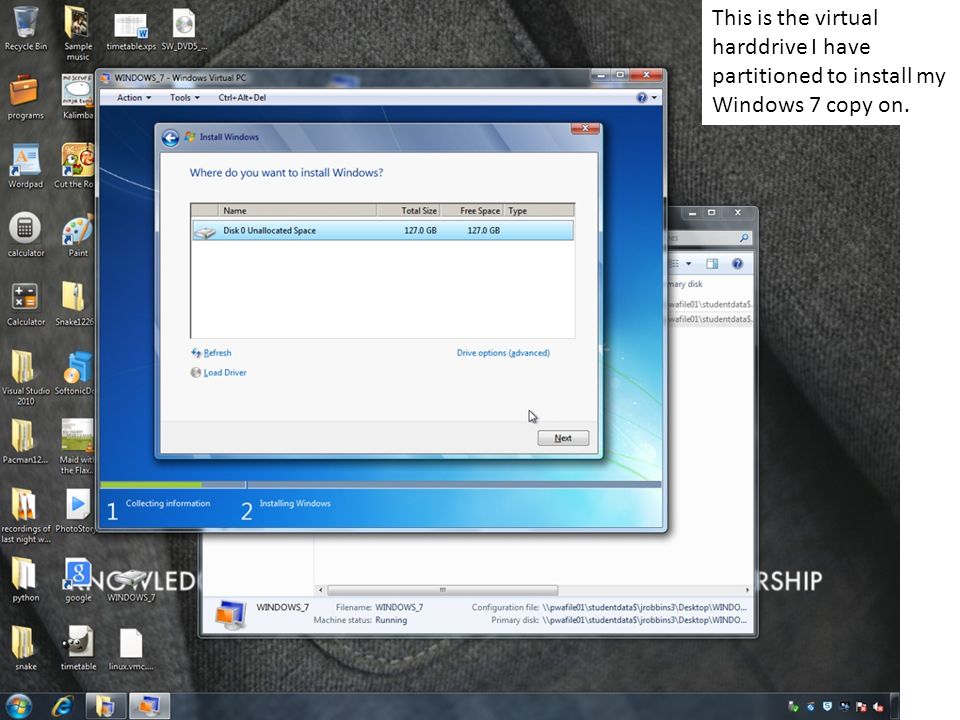960x720 pixels.
Task: Click the Load Driver link
Action: point(219,373)
